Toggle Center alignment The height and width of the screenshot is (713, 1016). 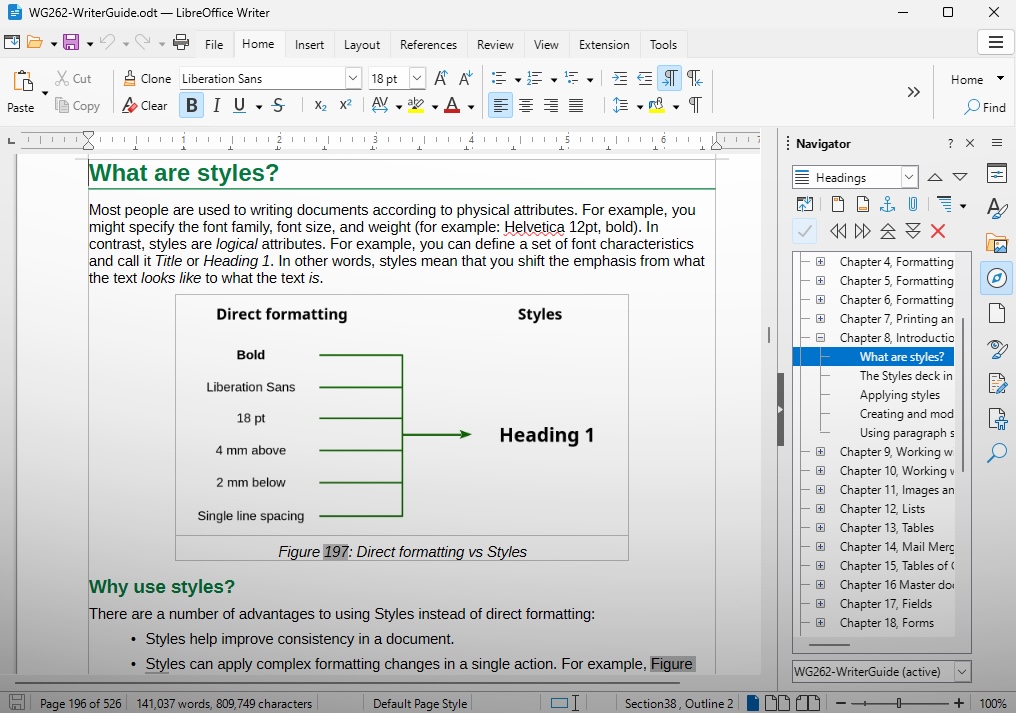[525, 106]
